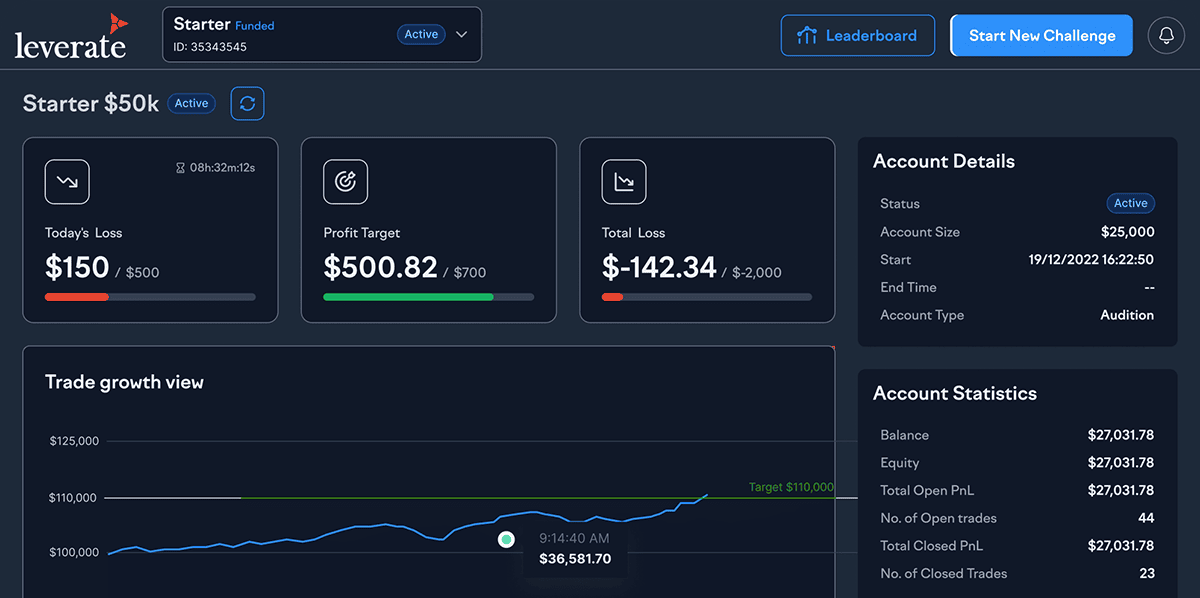The image size is (1200, 598).
Task: Open the notifications bell
Action: click(1166, 35)
